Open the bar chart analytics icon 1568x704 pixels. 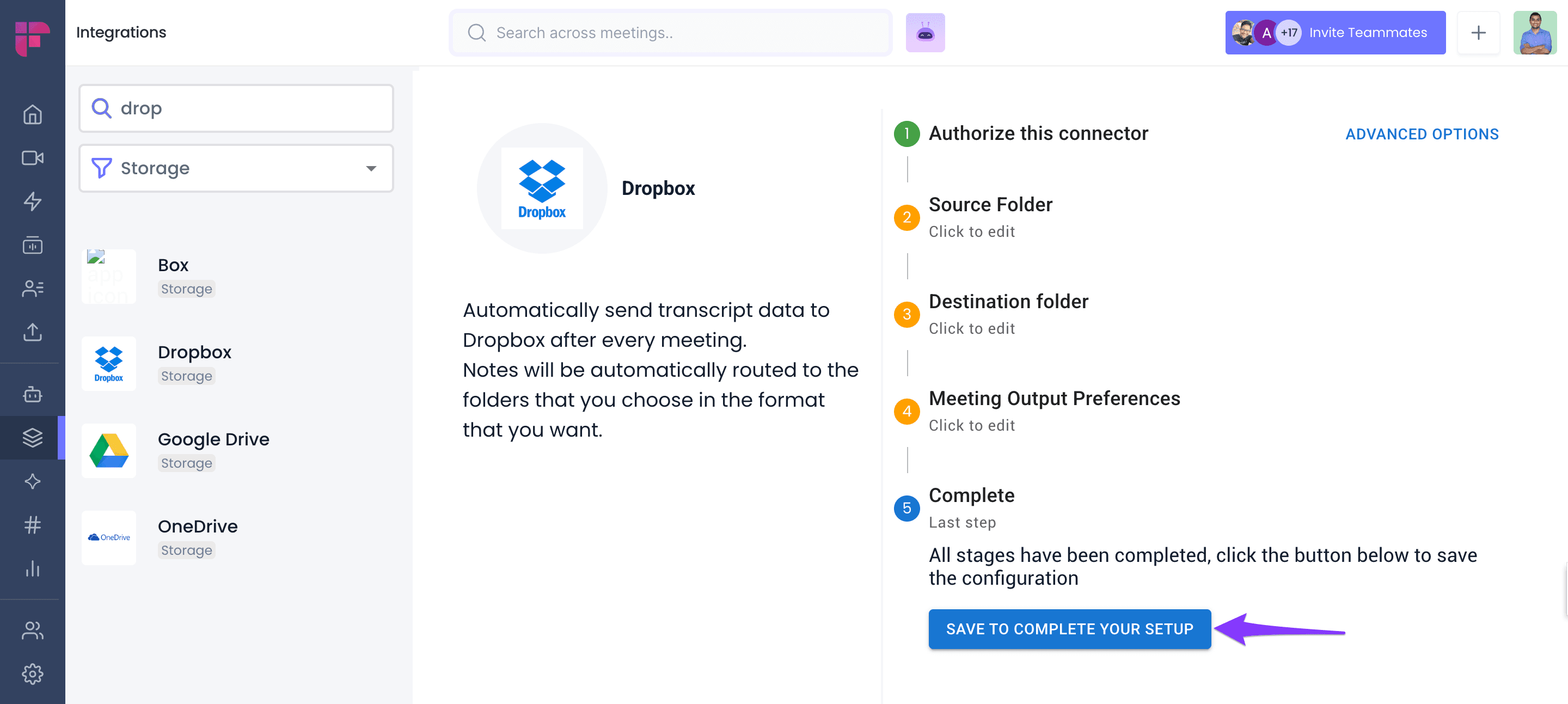point(32,568)
